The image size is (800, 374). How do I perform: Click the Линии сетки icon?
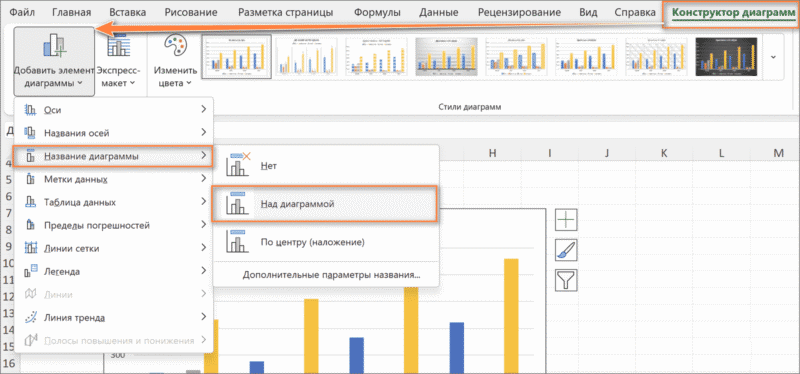pyautogui.click(x=31, y=248)
